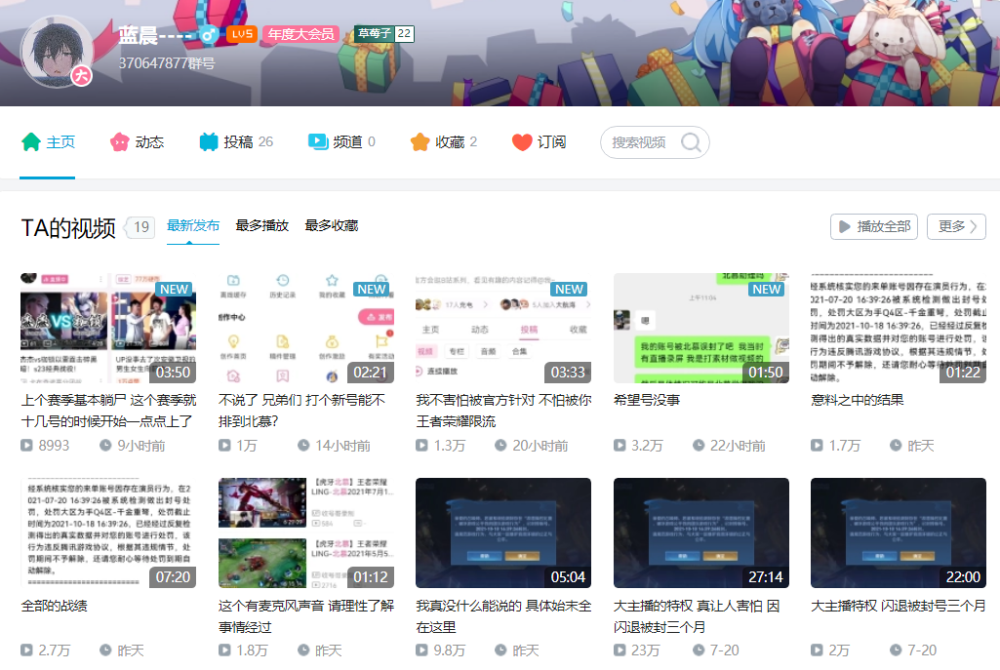Image resolution: width=1000 pixels, height=670 pixels.
Task: Click the 草莓子 fan medal badge
Action: [x=385, y=34]
